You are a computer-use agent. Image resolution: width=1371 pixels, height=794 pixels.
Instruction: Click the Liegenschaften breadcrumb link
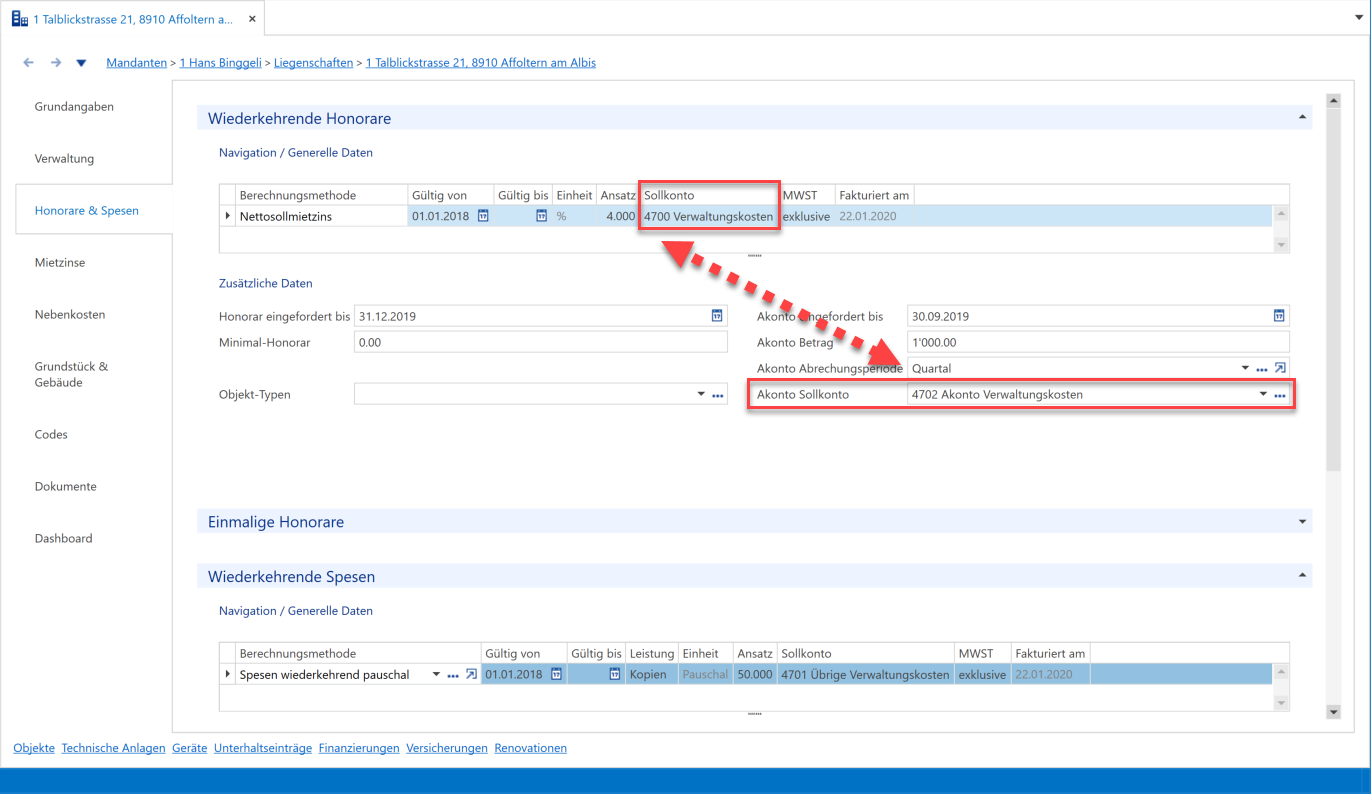[313, 63]
